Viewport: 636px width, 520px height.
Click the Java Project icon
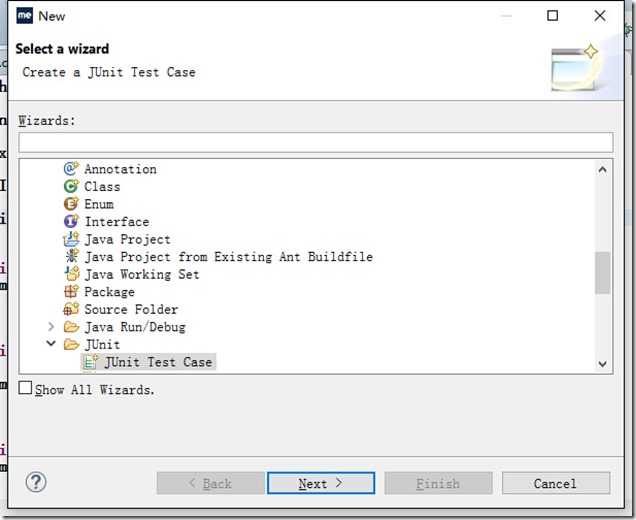coord(71,239)
